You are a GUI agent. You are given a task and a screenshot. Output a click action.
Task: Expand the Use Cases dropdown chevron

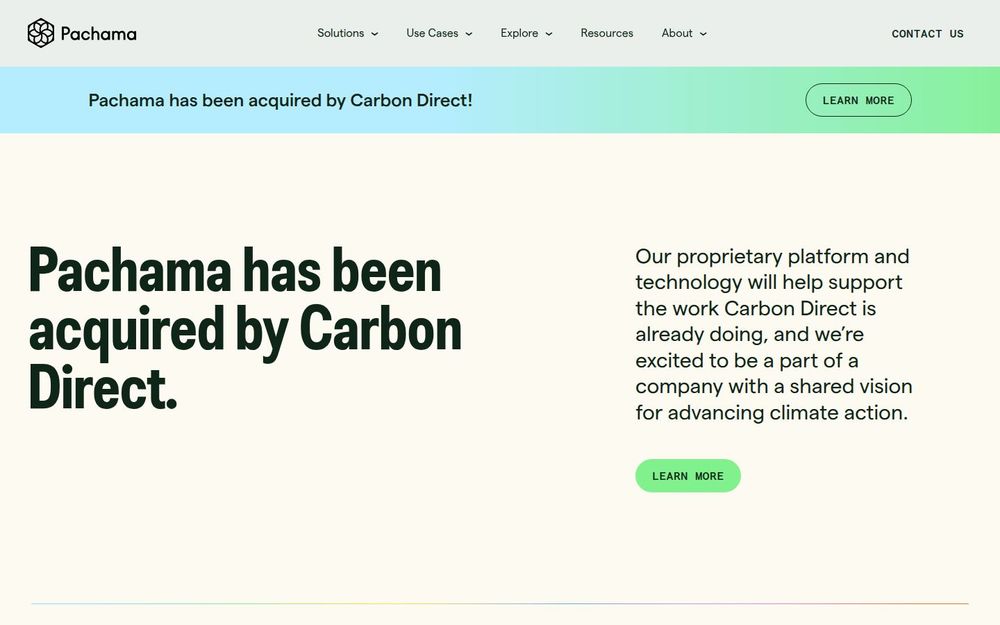[469, 34]
